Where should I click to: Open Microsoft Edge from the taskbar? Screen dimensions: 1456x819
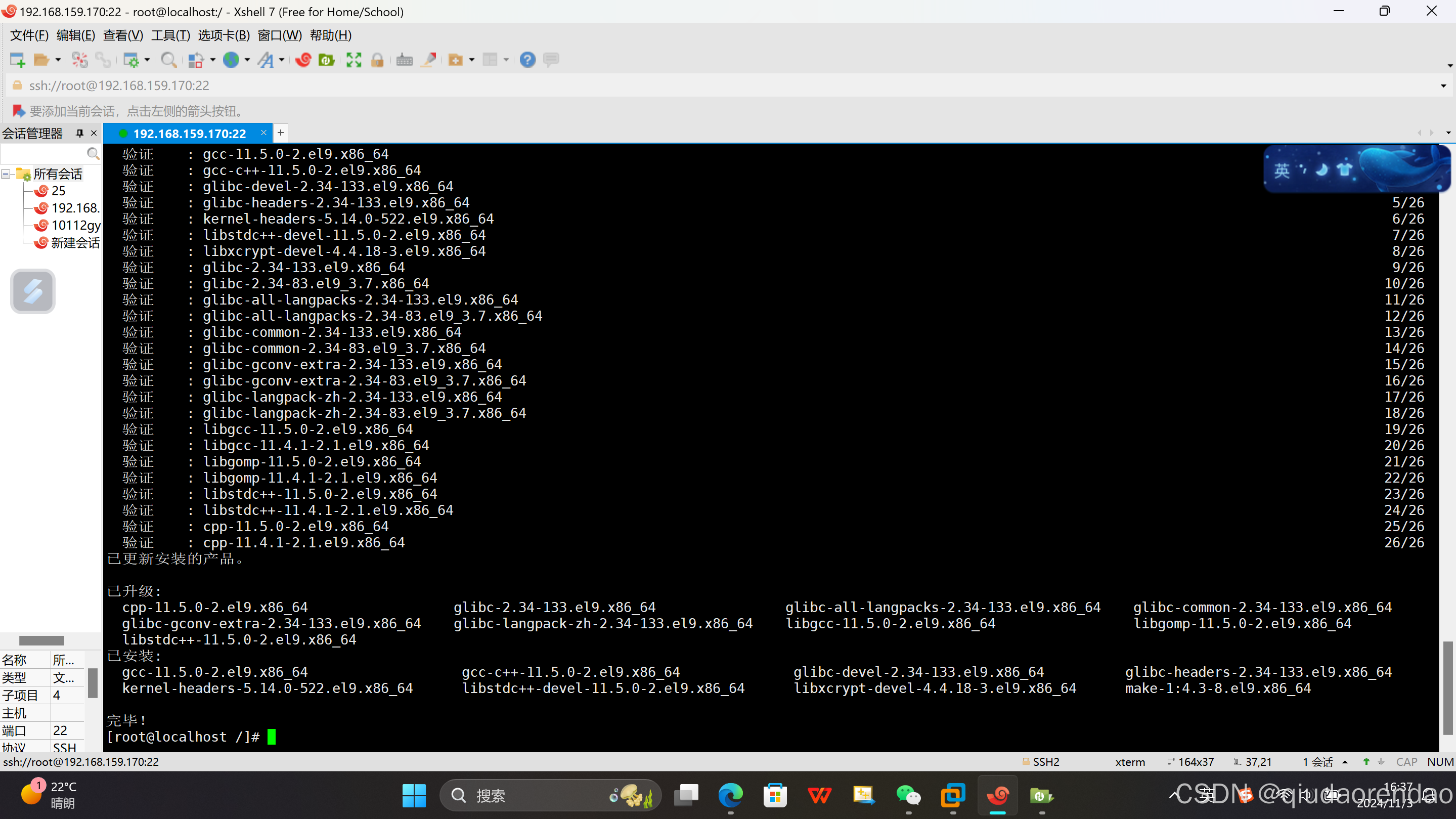tap(730, 795)
